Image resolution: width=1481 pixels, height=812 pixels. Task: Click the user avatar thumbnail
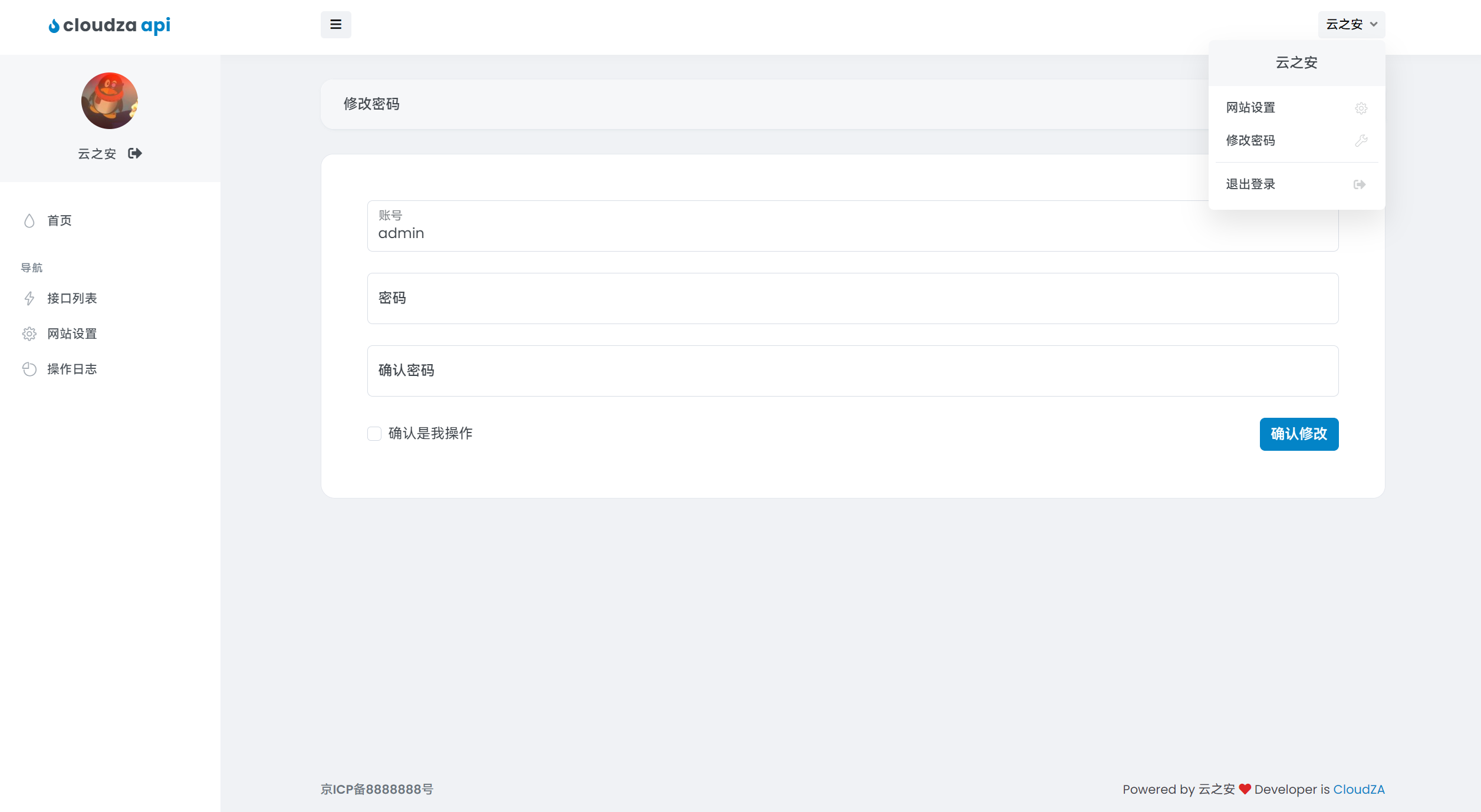tap(110, 101)
